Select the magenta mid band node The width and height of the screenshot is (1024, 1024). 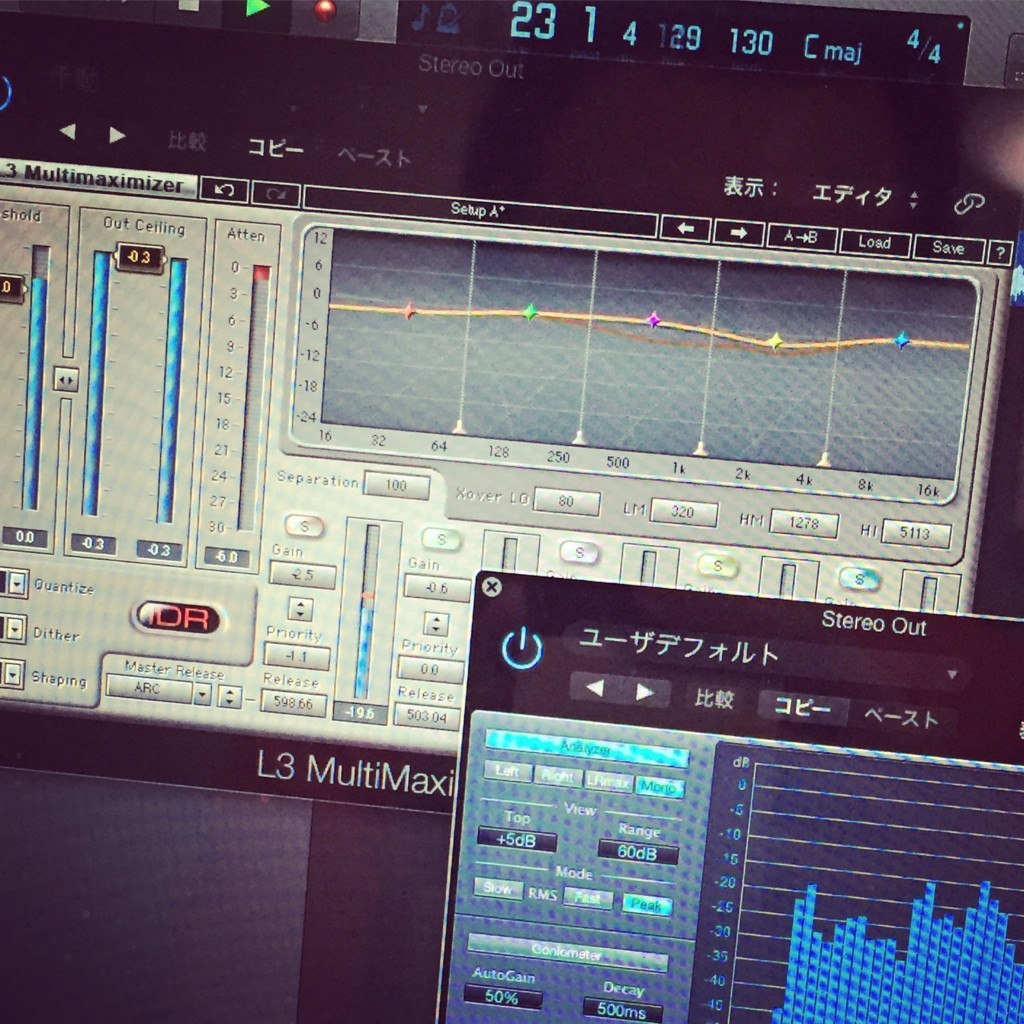(653, 319)
